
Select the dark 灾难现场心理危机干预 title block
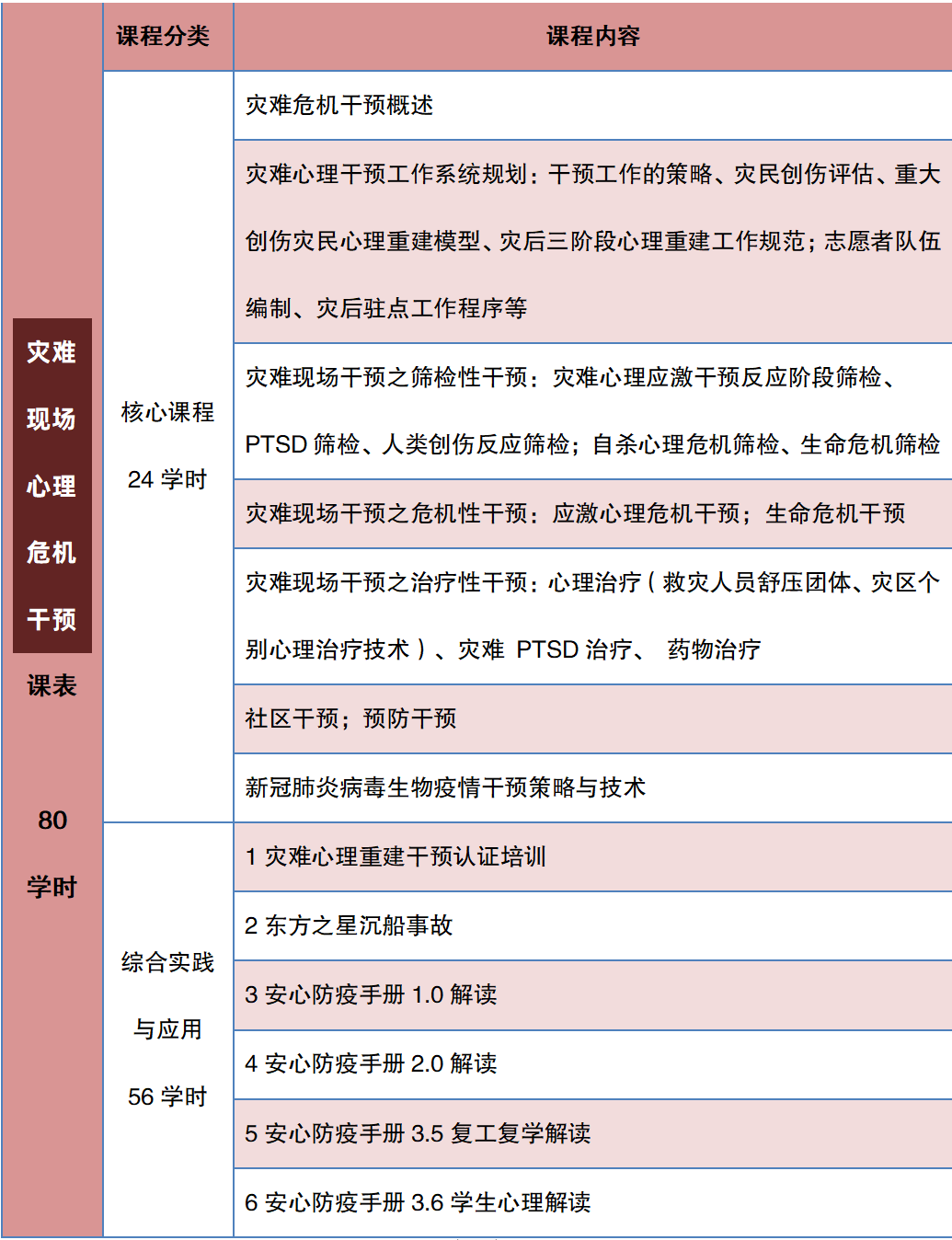point(52,486)
